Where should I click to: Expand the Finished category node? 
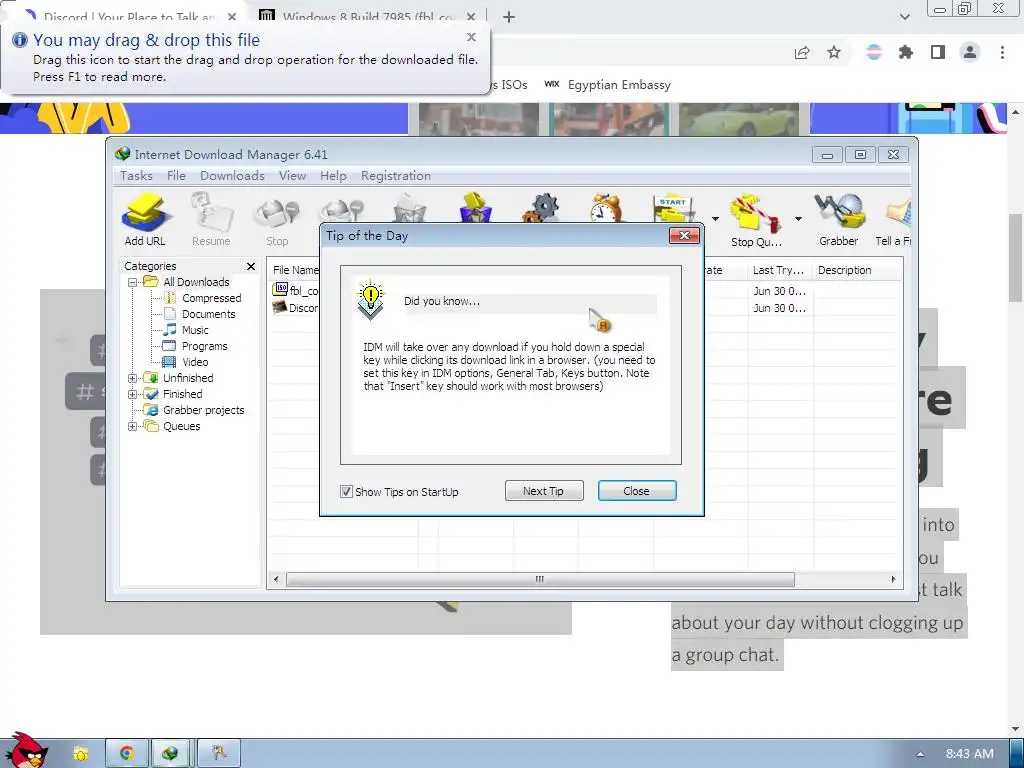tap(133, 394)
